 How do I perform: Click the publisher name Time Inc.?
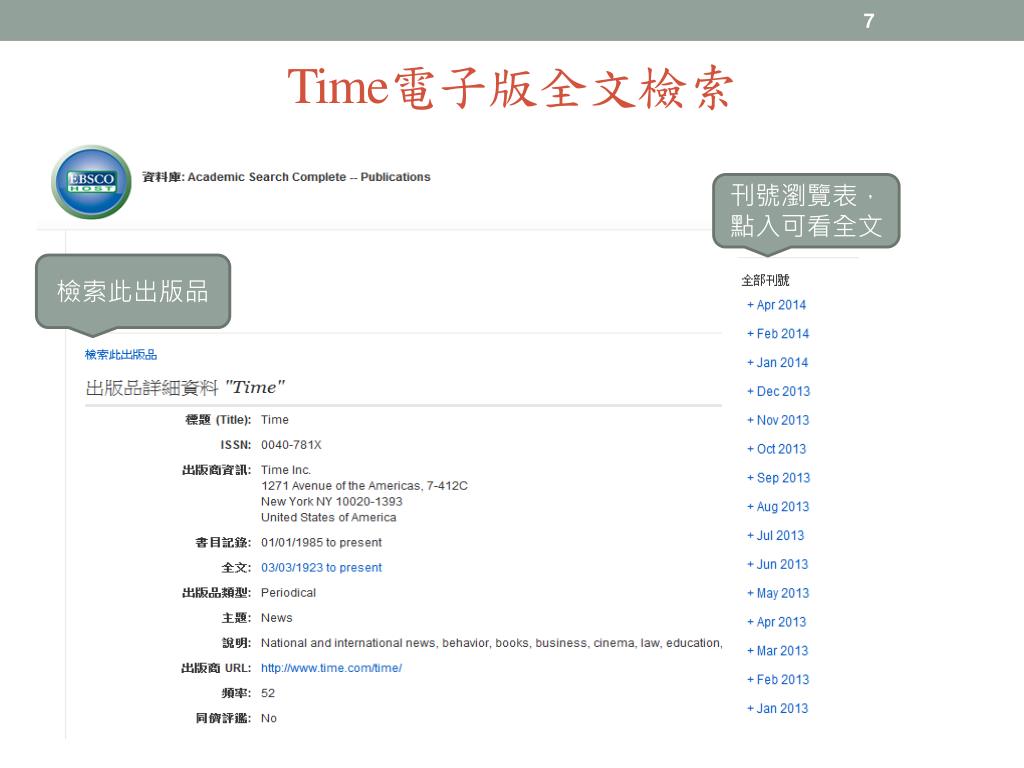[286, 470]
